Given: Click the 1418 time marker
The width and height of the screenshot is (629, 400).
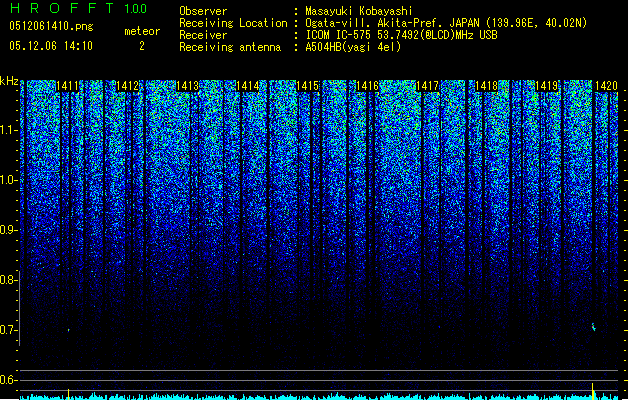Looking at the screenshot, I should click(x=487, y=86).
